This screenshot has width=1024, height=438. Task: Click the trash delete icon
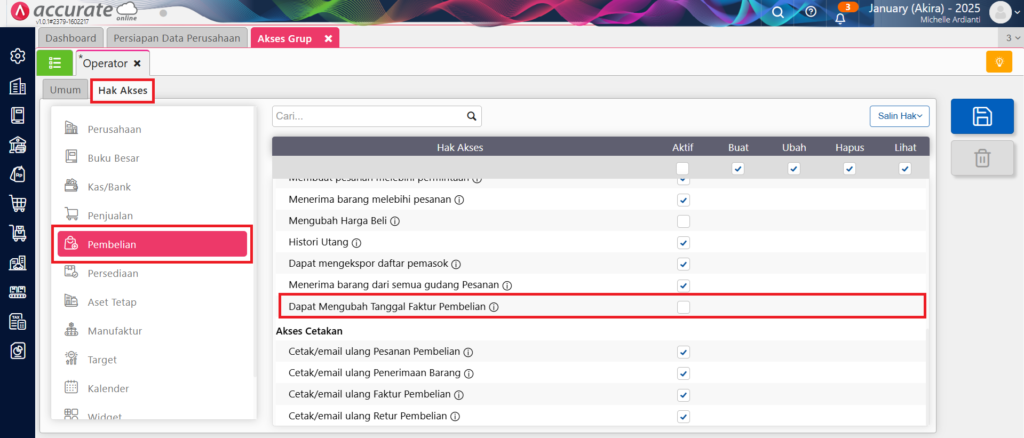click(981, 158)
